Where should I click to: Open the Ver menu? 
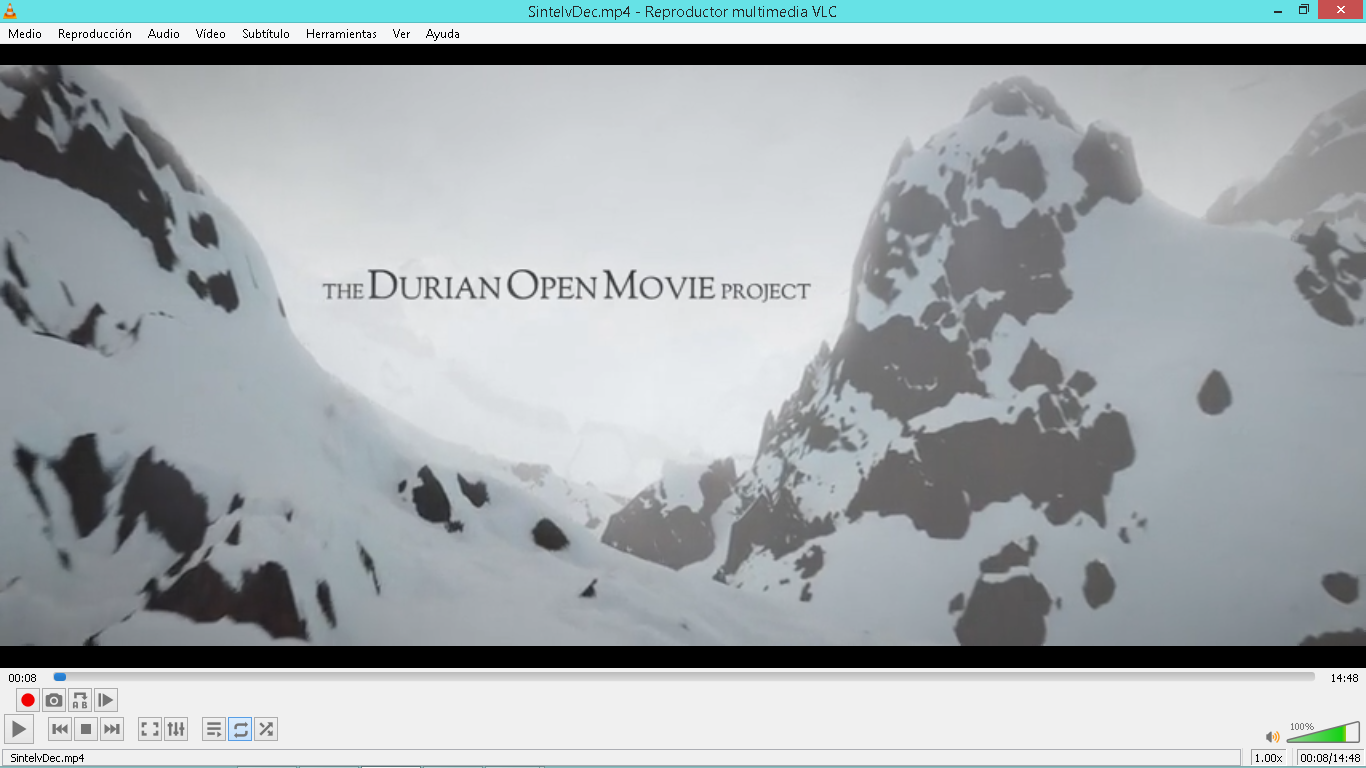click(x=402, y=34)
